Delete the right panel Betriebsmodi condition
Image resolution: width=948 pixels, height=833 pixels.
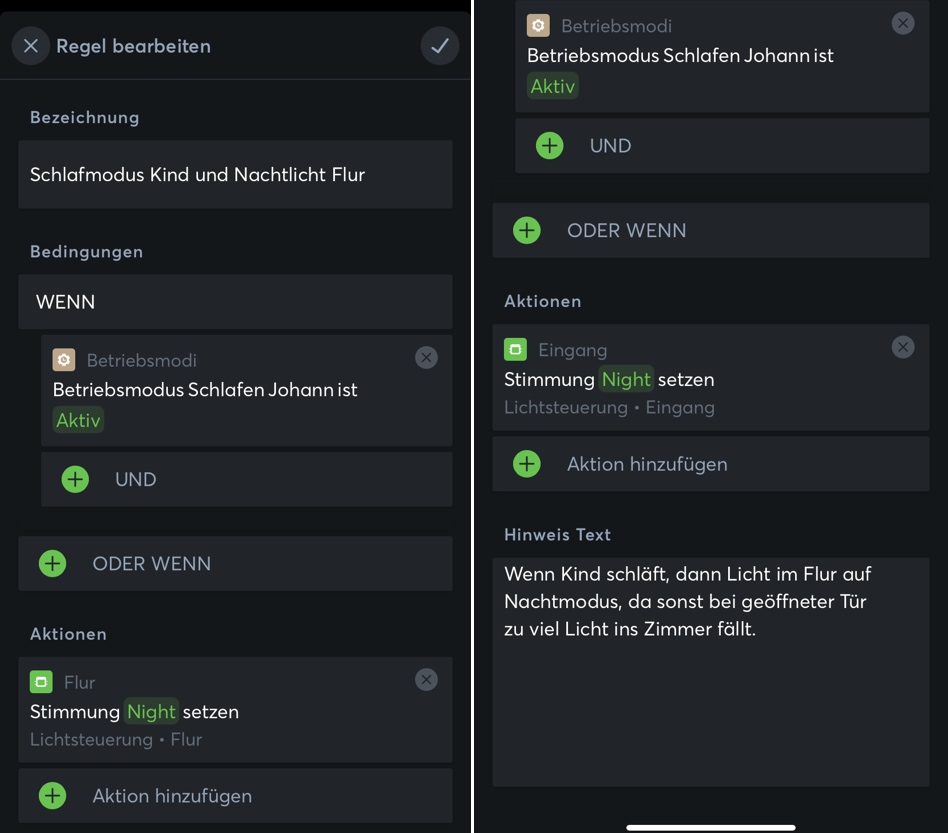tap(903, 23)
